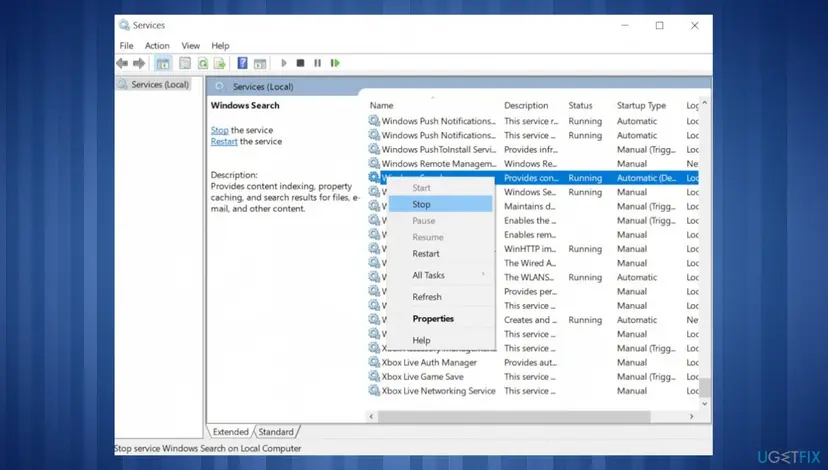Click the Back arrow toolbar icon
The image size is (828, 470).
point(122,63)
